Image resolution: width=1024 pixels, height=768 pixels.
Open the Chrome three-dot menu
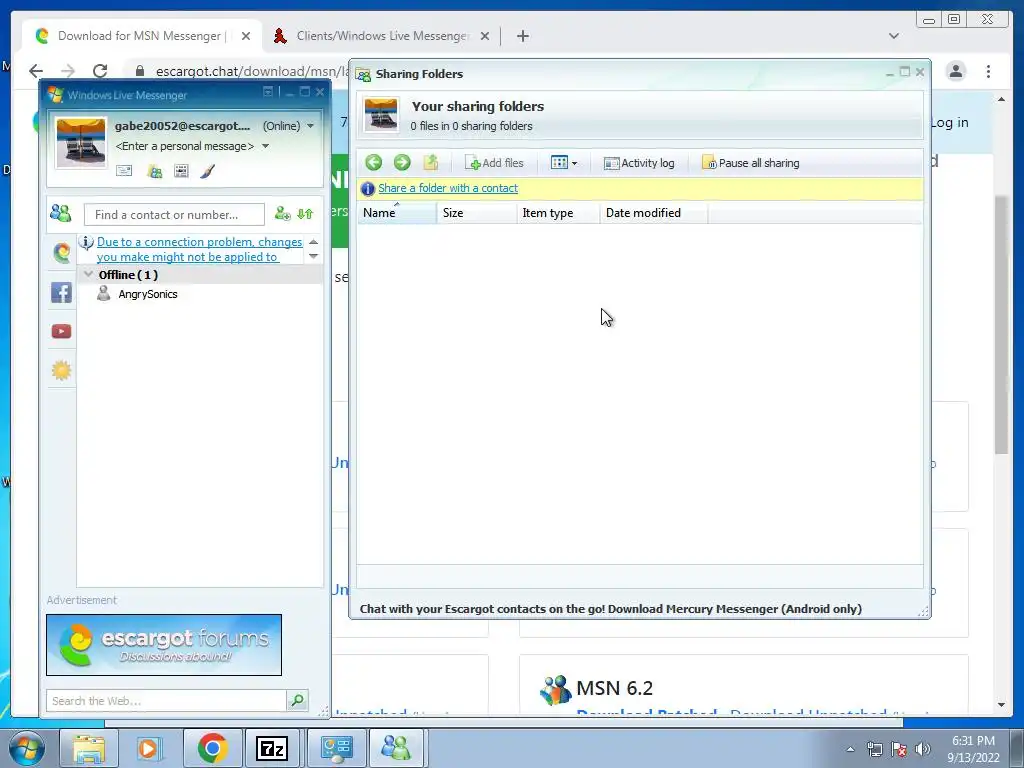[989, 71]
